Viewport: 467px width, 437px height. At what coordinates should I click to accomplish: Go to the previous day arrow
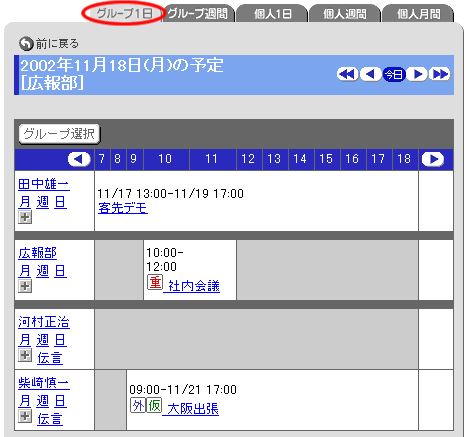point(371,74)
